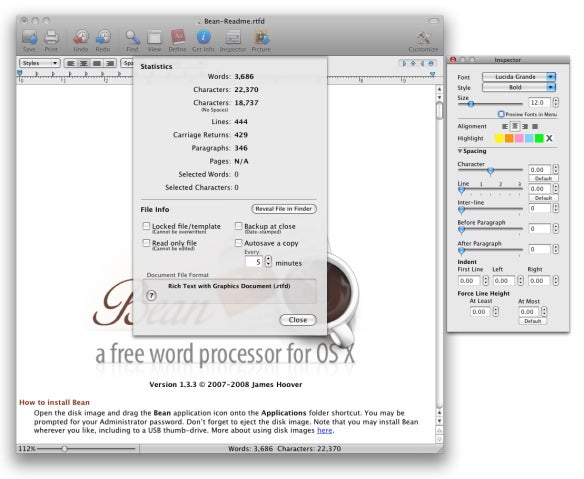Click the Right indent field
The width and height of the screenshot is (584, 479).
539,280
